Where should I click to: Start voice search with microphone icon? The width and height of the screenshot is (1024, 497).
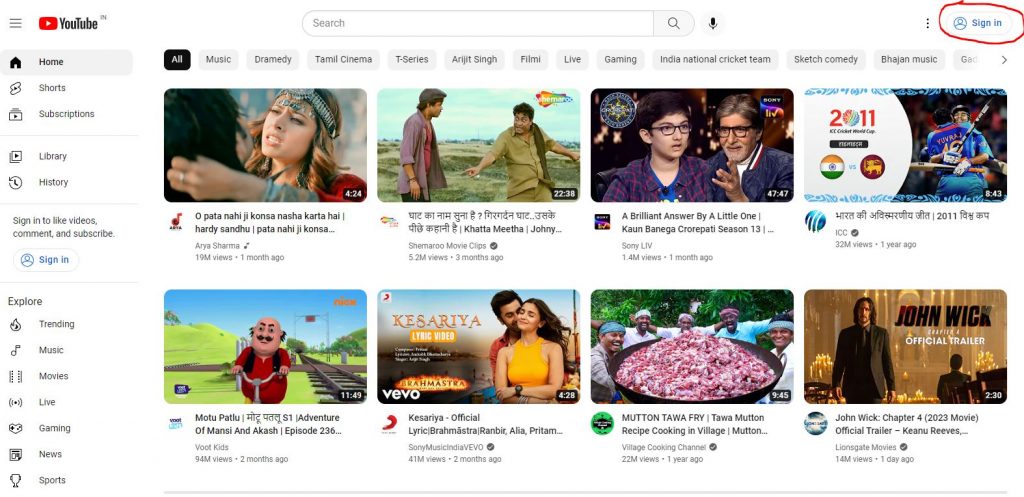pos(712,24)
